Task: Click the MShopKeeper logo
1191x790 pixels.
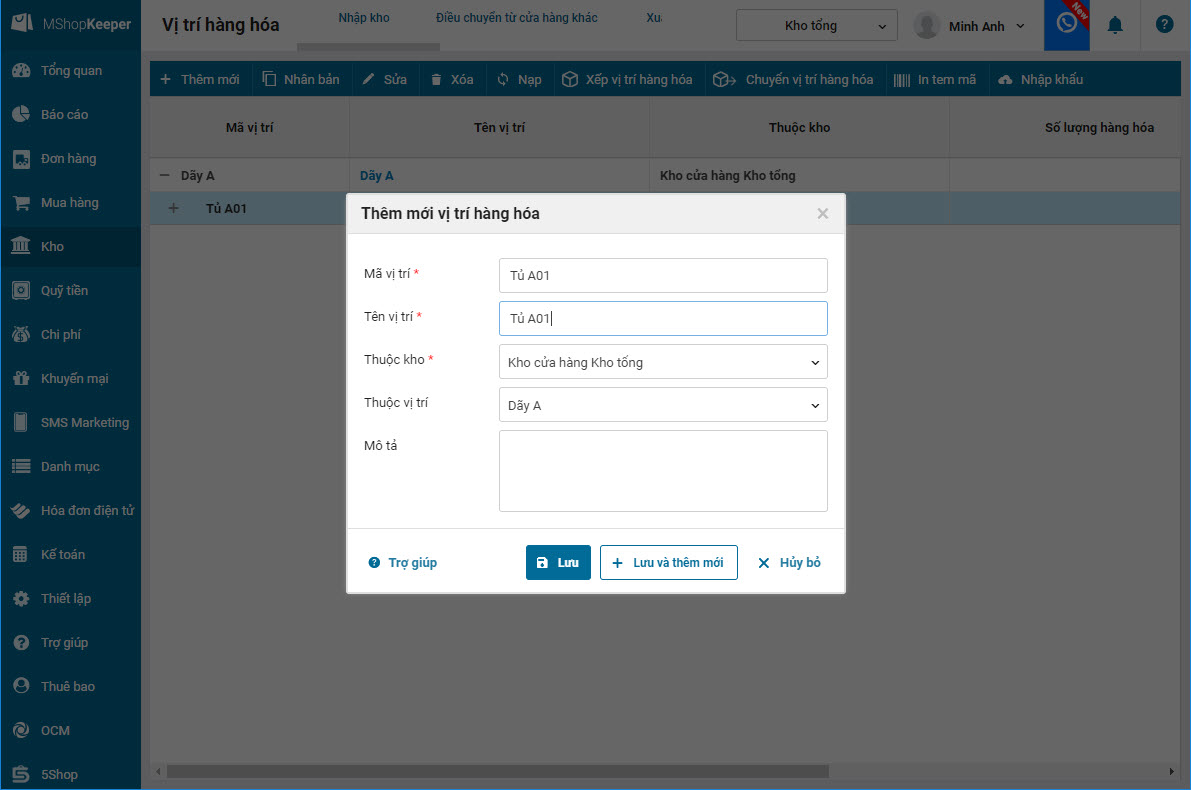Action: tap(71, 24)
